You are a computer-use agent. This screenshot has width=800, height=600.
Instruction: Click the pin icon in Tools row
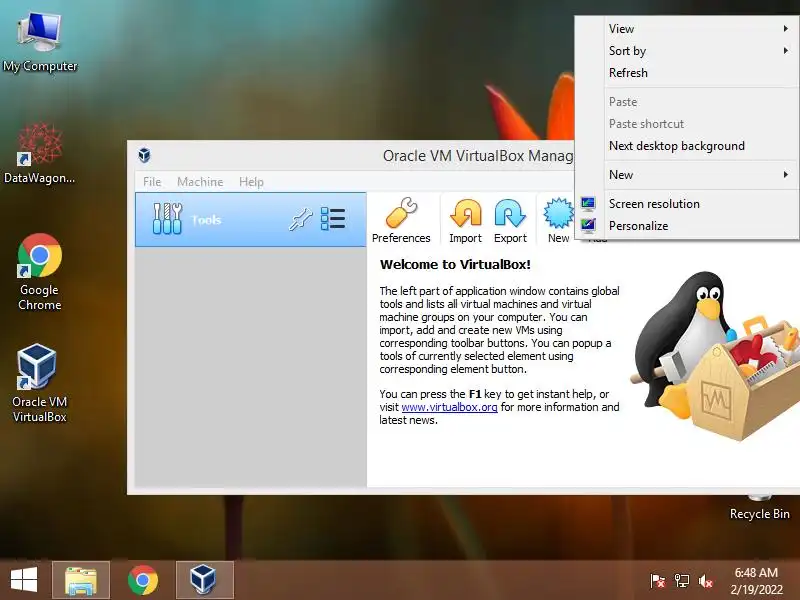coord(301,219)
